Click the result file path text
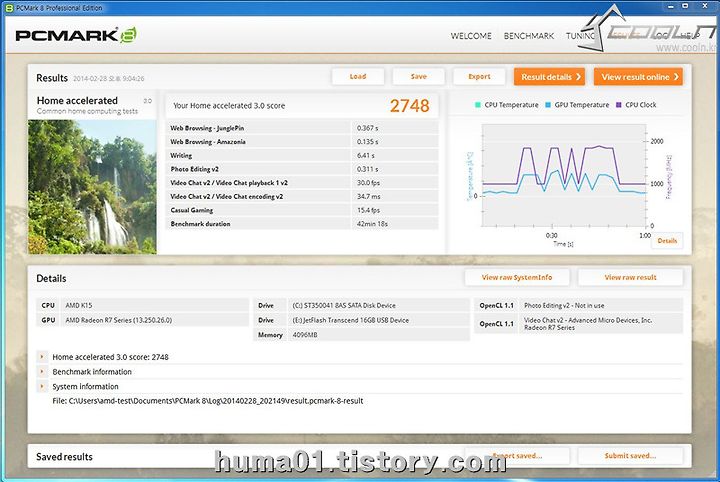Screen dimensions: 720x482 pos(208,401)
